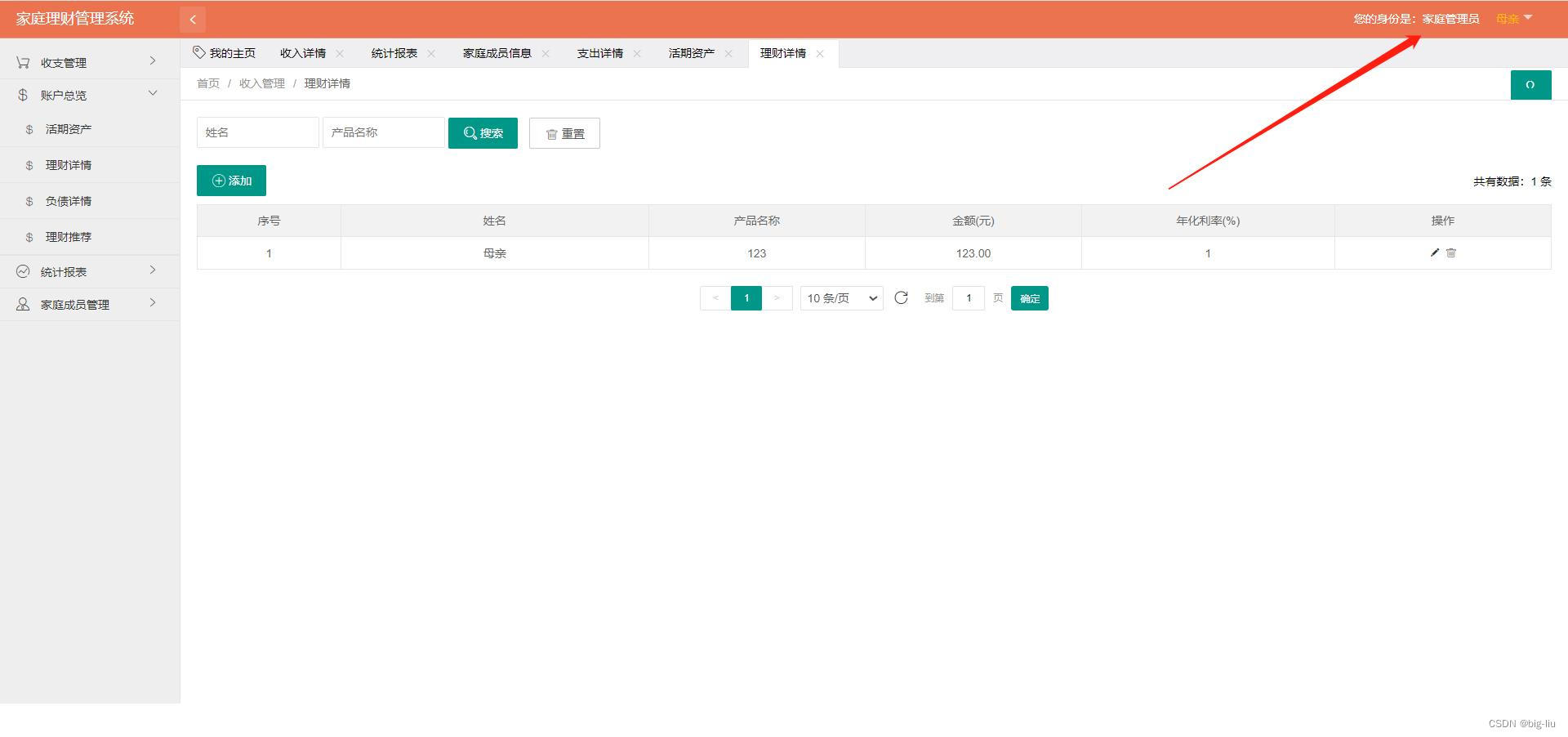
Task: Click the 操作 column header
Action: (x=1443, y=221)
